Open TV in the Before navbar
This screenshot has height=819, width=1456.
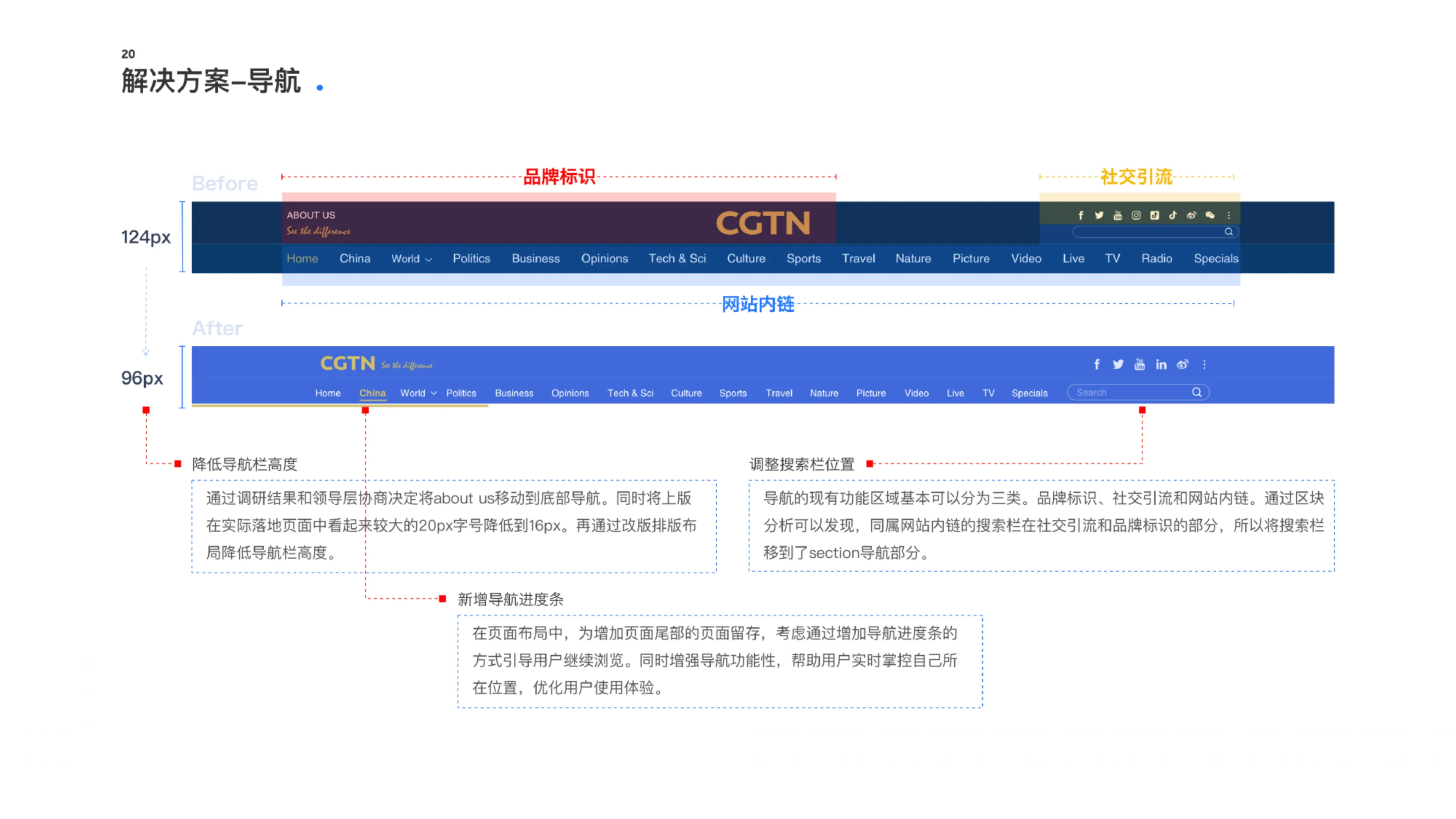[1112, 258]
